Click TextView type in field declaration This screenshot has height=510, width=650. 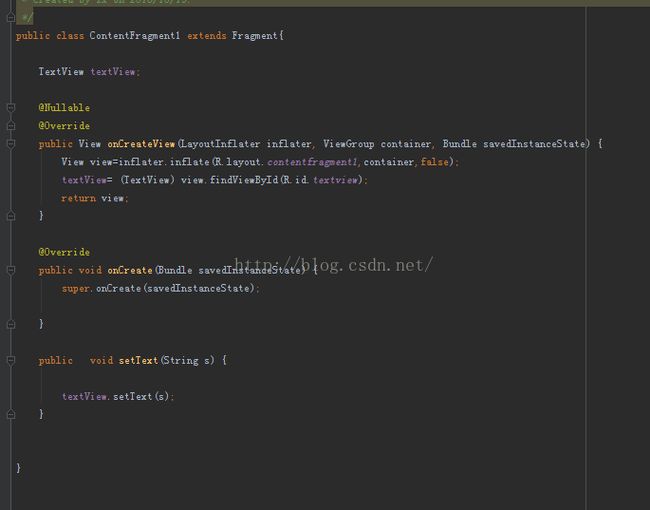[x=61, y=72]
